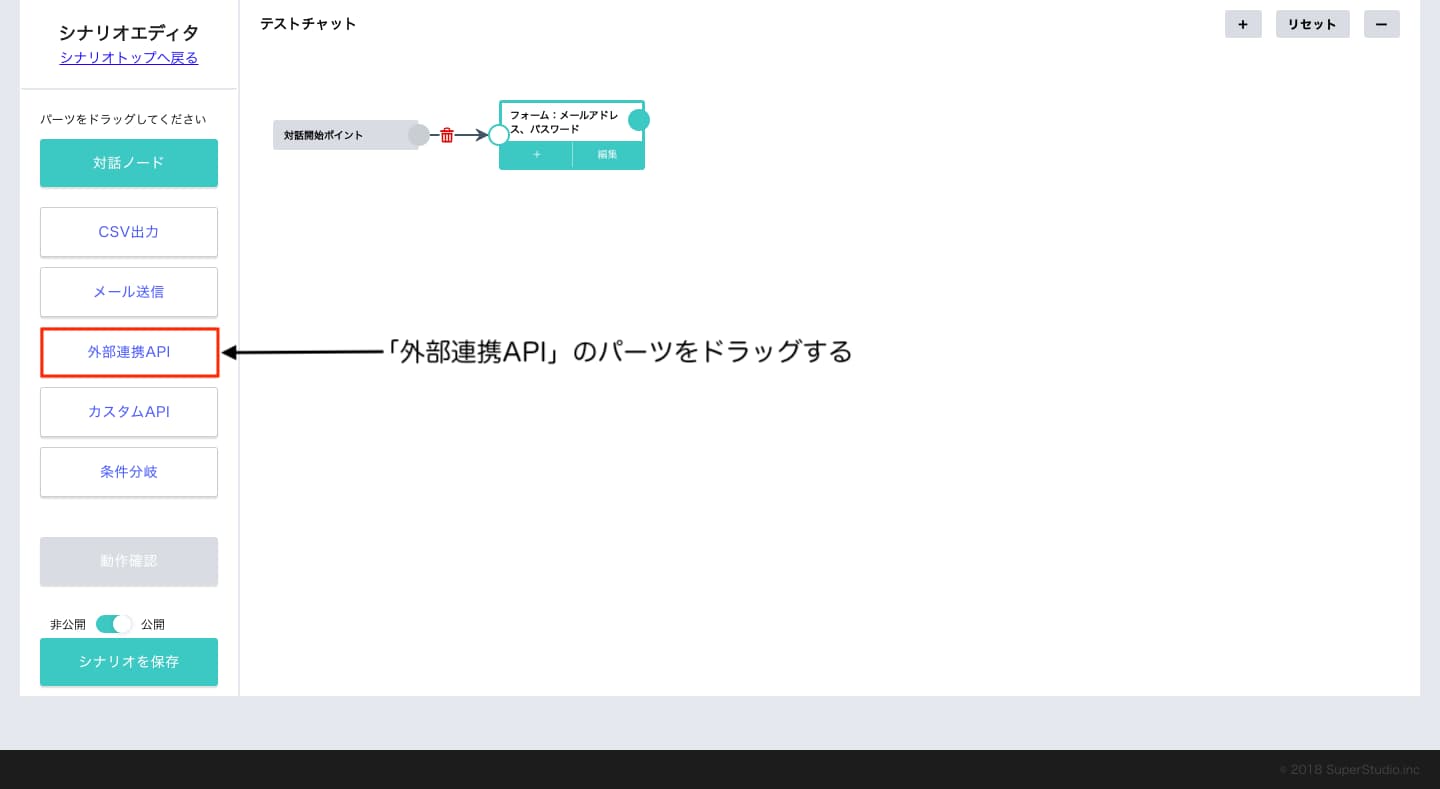This screenshot has width=1440, height=789.
Task: Select the 条件分岐 part
Action: tap(128, 472)
